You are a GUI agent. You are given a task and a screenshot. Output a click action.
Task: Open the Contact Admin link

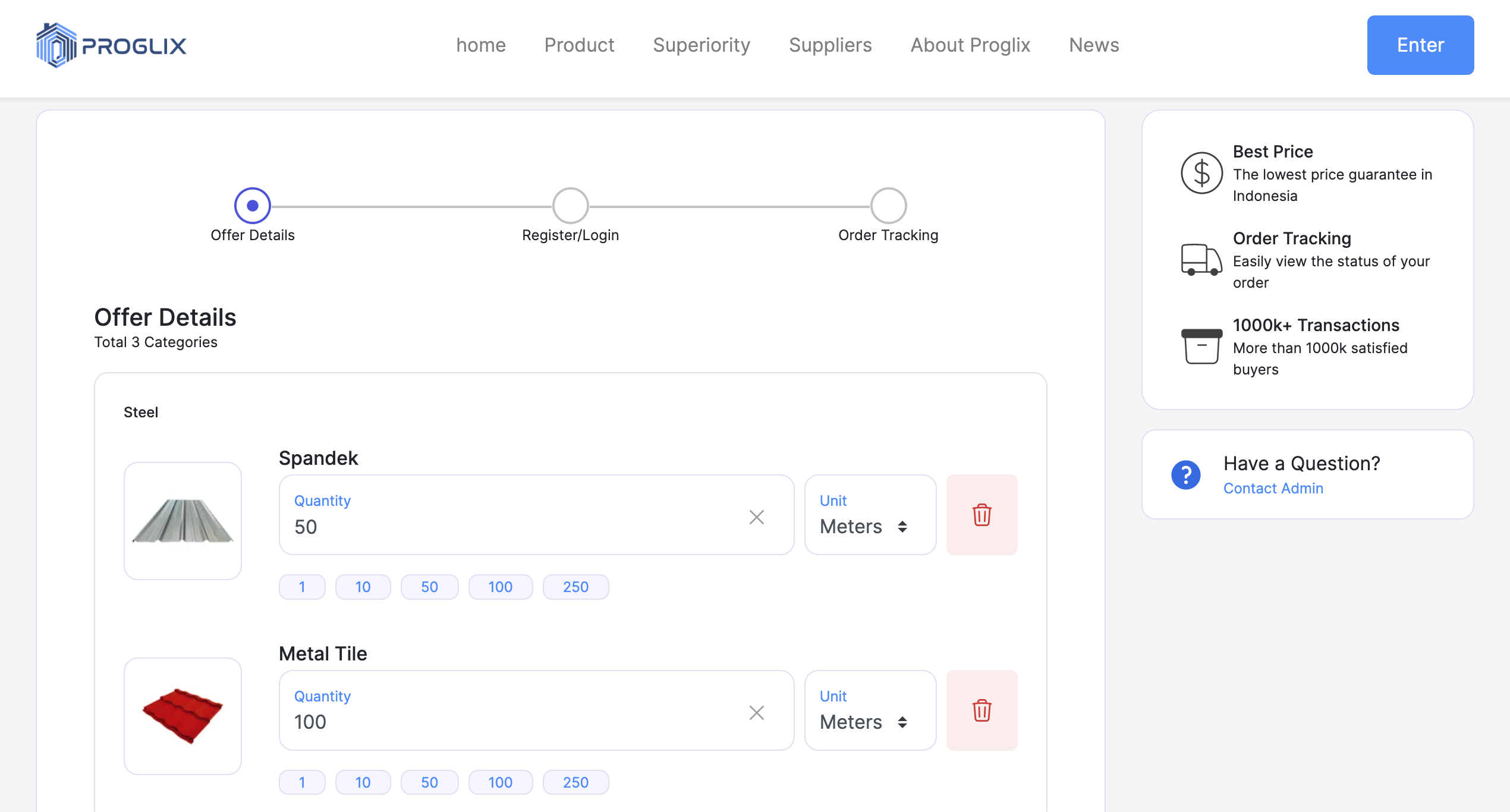tap(1273, 488)
